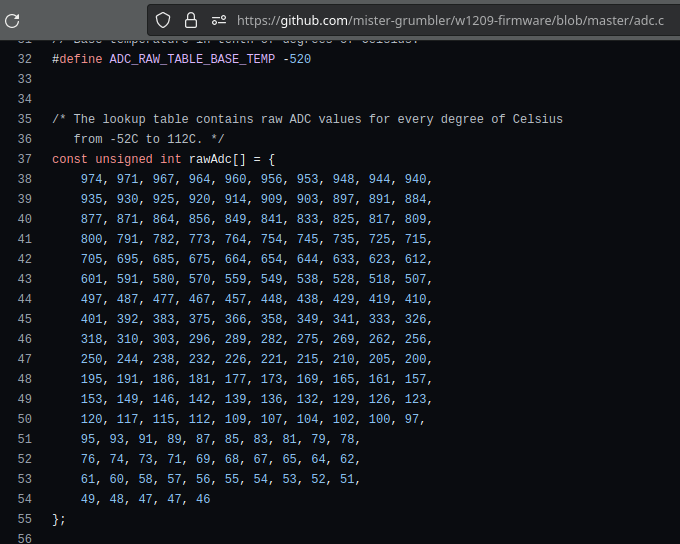Open the site permissions icon

[219, 20]
